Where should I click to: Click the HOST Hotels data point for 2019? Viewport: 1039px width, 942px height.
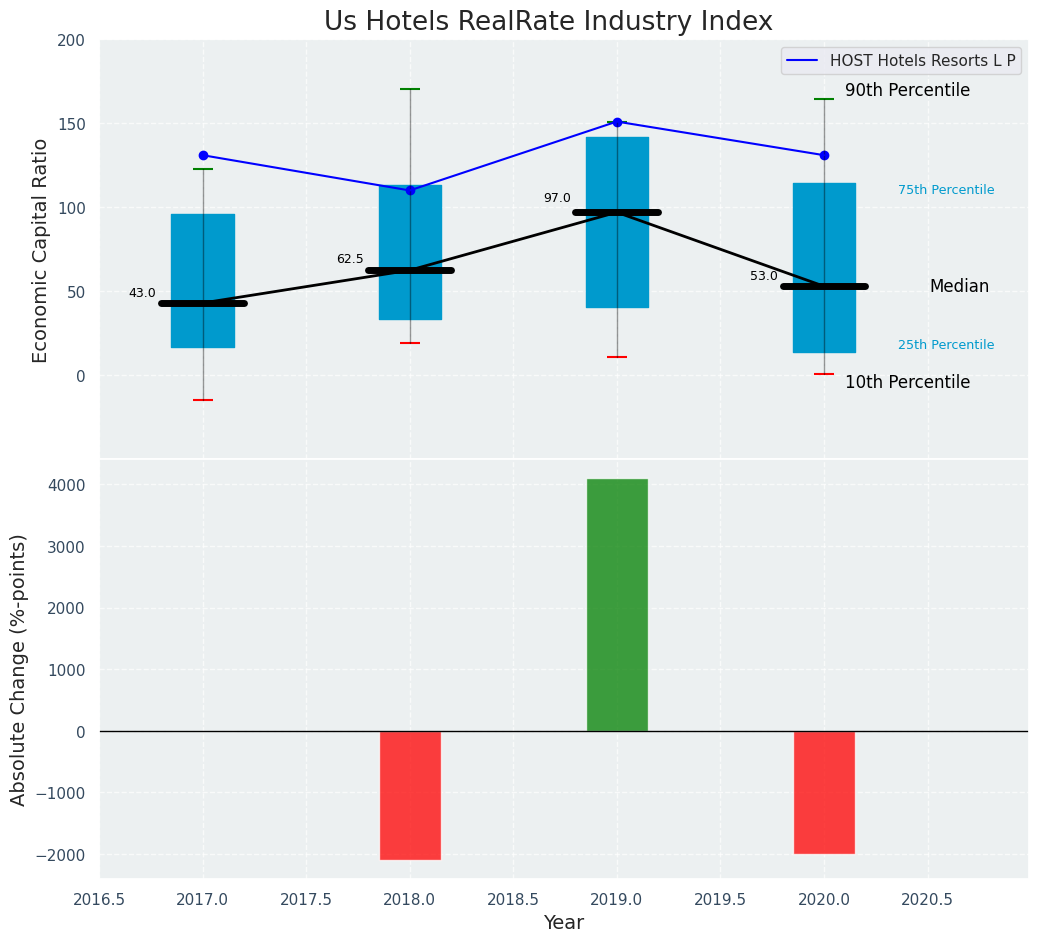click(617, 123)
